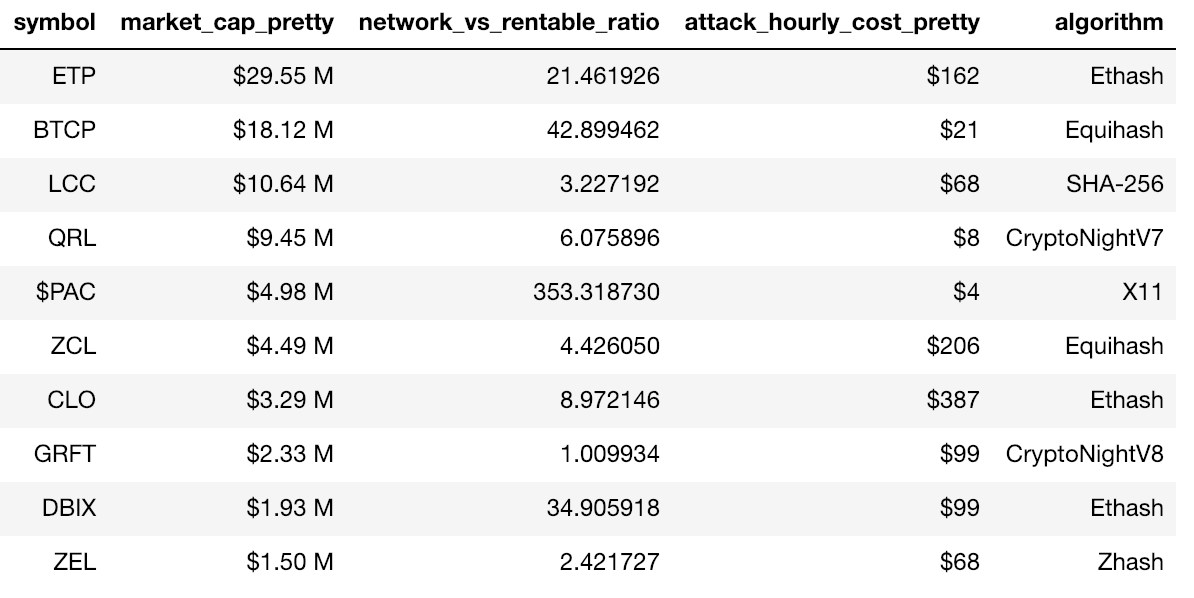Select the ETP symbol cell
The image size is (1194, 598).
pos(74,76)
